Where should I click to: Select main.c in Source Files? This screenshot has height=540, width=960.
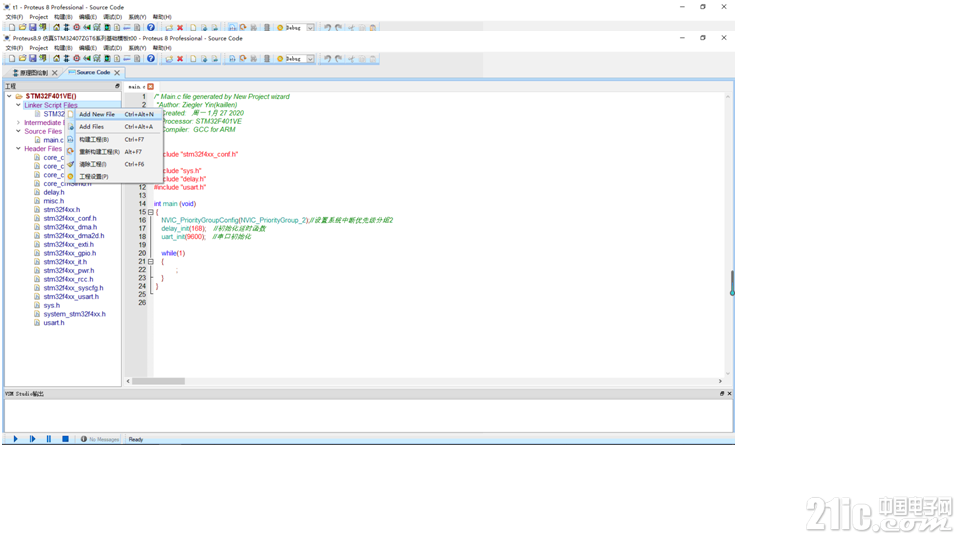click(x=53, y=140)
